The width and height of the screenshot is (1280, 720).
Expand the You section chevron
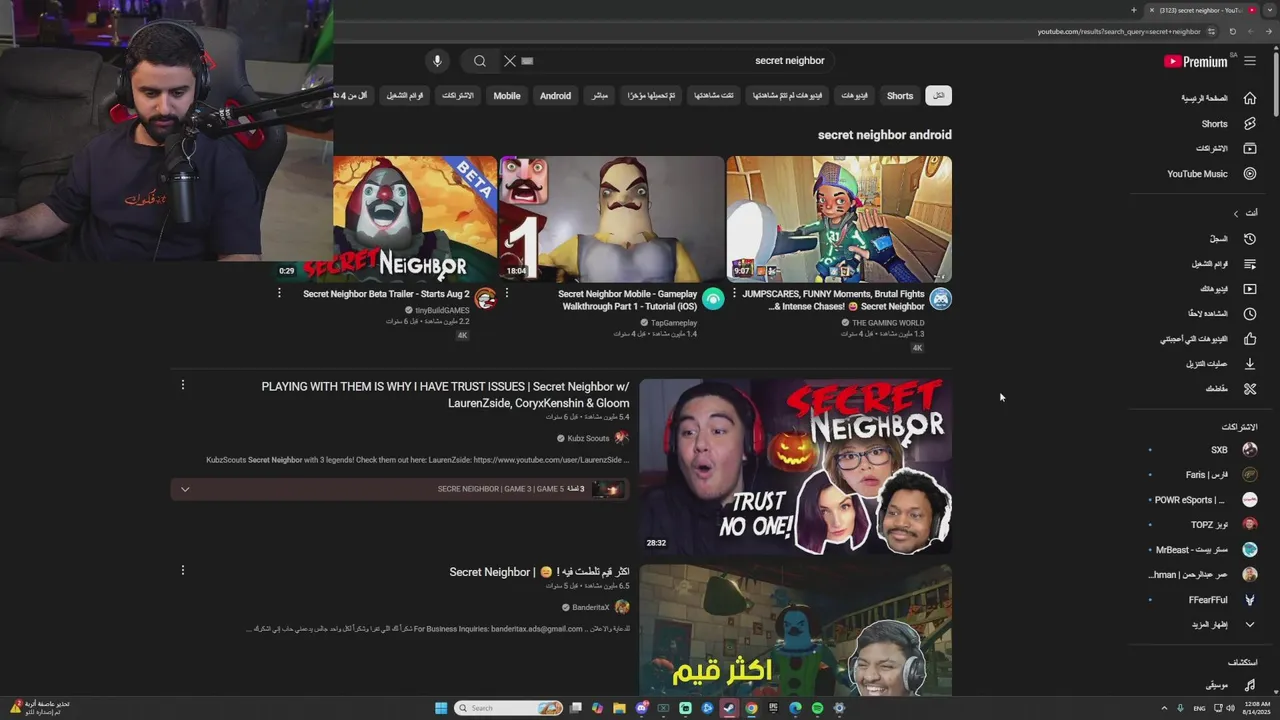click(1236, 213)
